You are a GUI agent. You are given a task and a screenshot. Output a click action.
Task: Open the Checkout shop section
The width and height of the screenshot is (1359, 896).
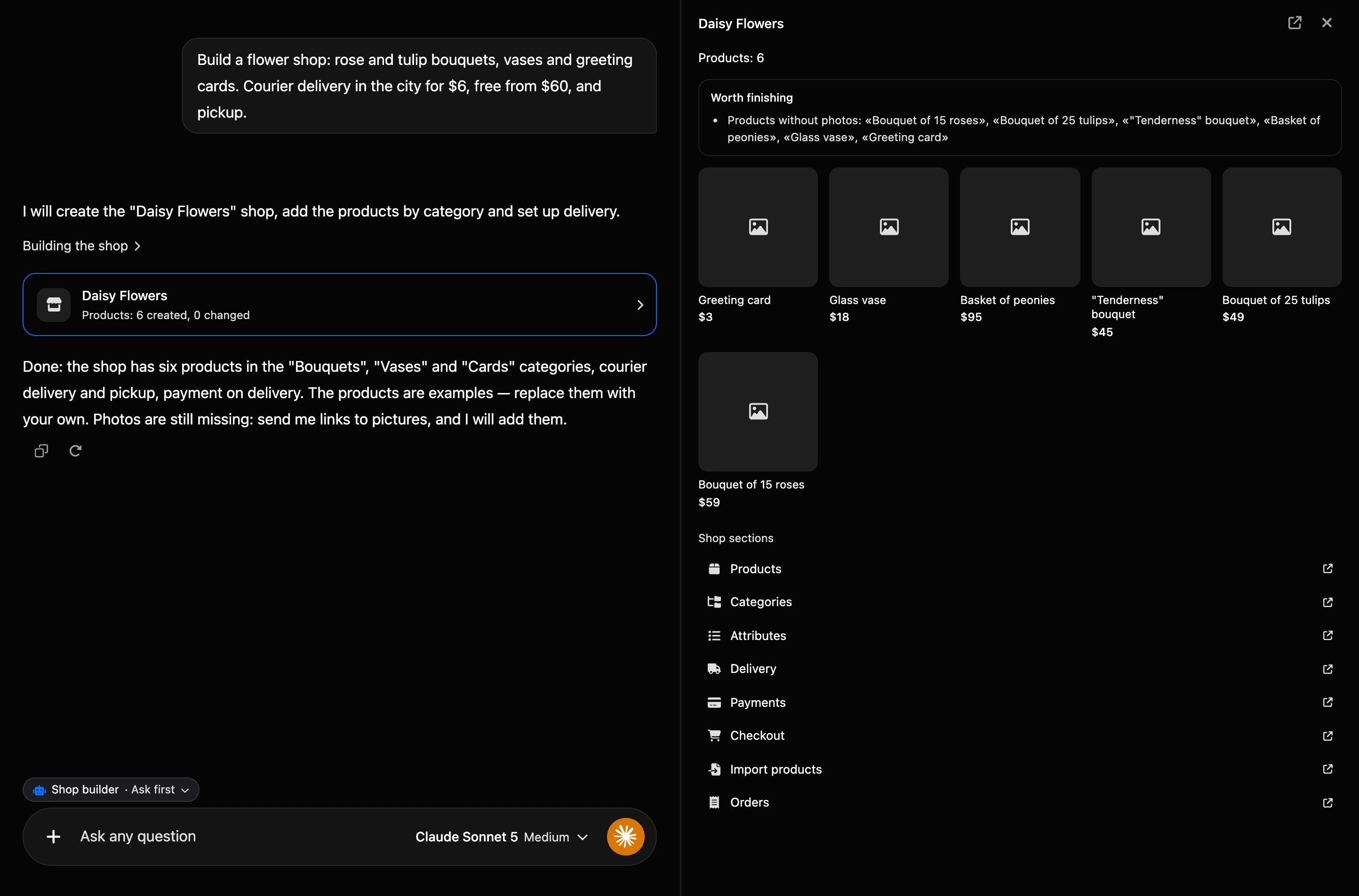coord(1020,736)
